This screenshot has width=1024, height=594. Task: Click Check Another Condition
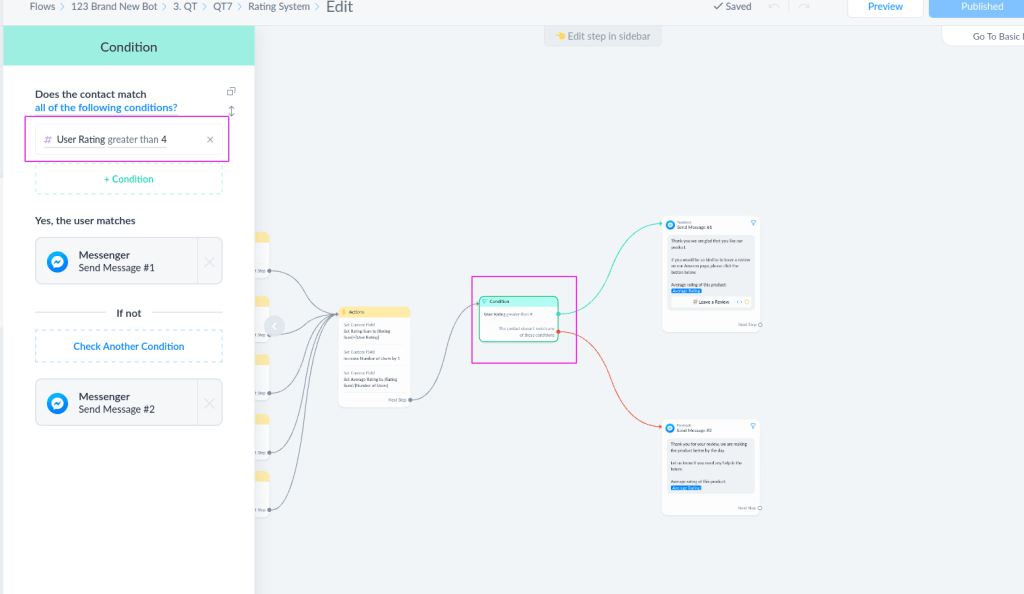129,347
